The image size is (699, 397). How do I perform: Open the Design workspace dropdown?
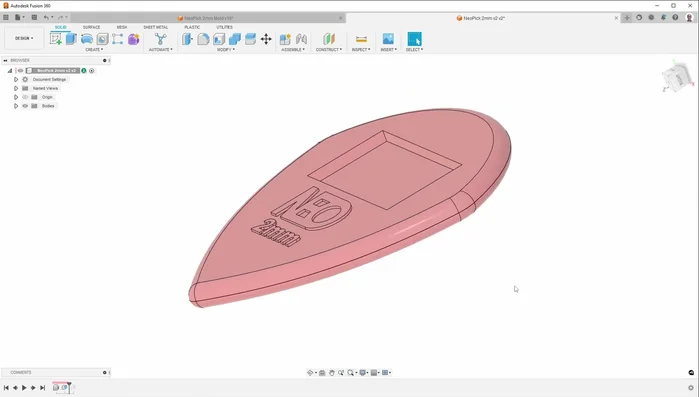coord(24,38)
